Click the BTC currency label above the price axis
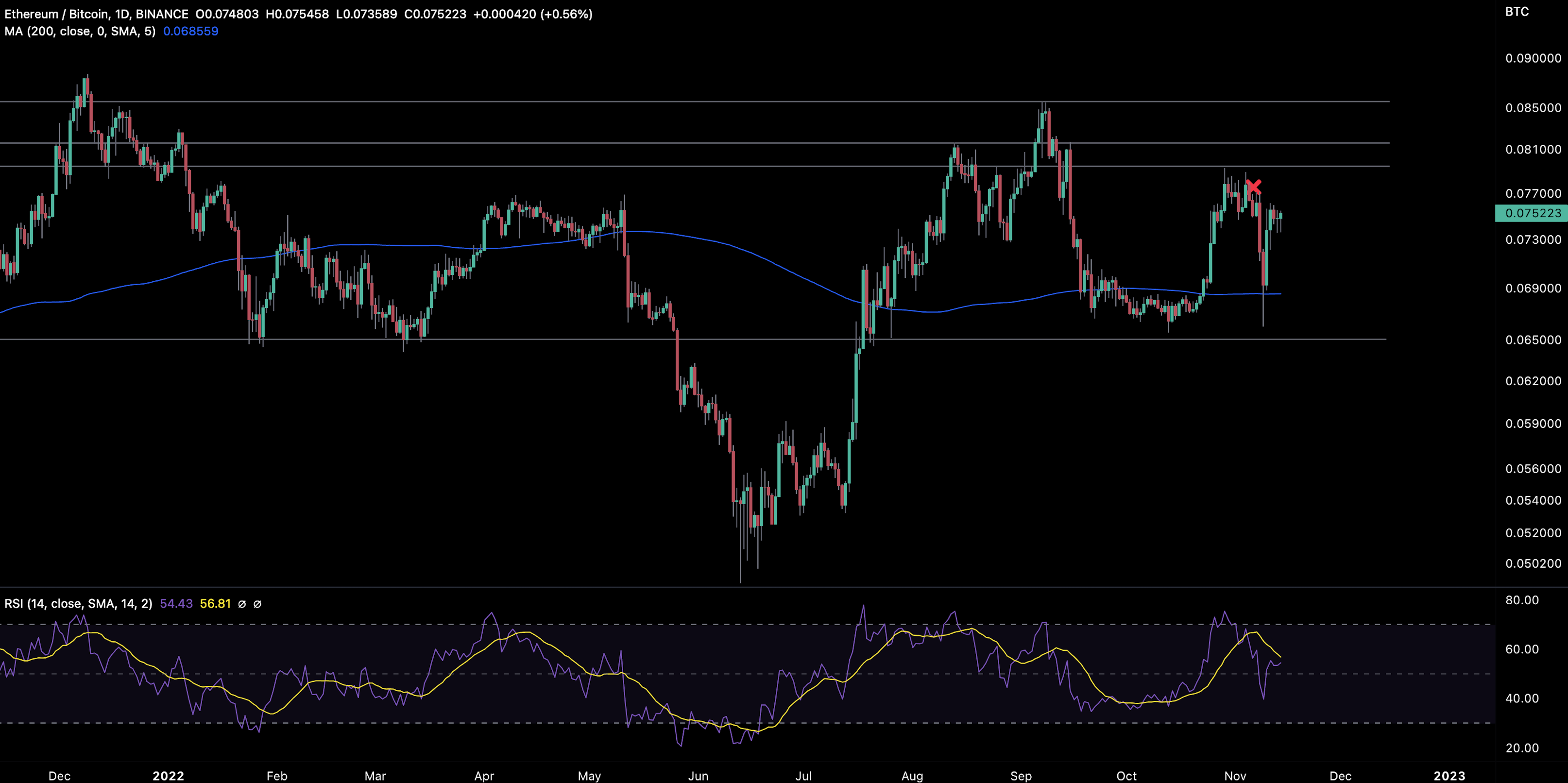The height and width of the screenshot is (783, 1568). click(x=1517, y=12)
